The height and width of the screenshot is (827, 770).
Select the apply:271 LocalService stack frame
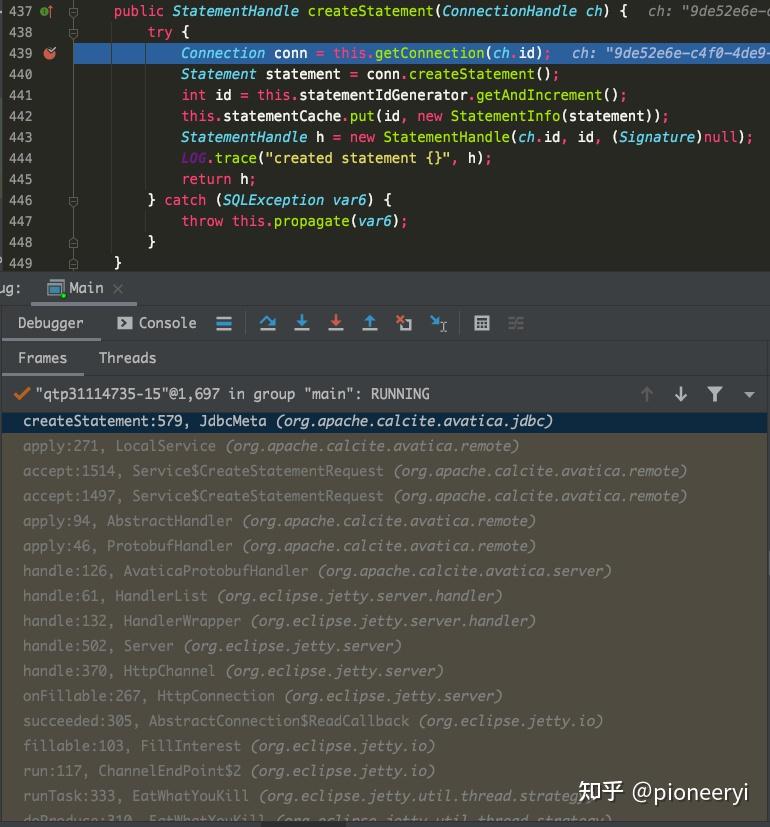pos(384,446)
